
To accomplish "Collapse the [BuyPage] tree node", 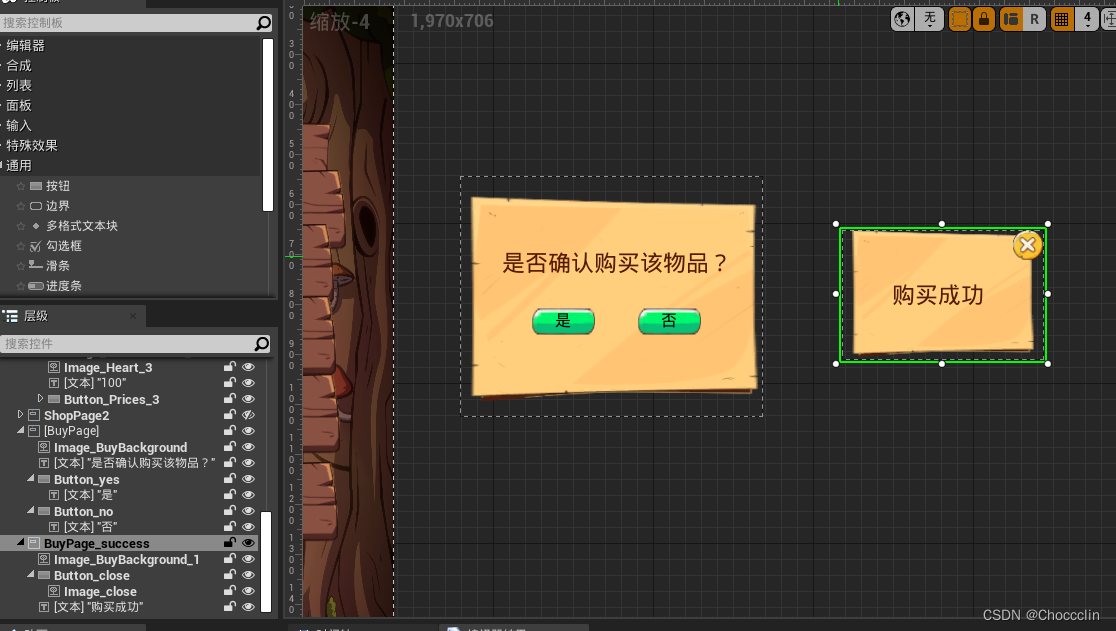I will pyautogui.click(x=21, y=430).
